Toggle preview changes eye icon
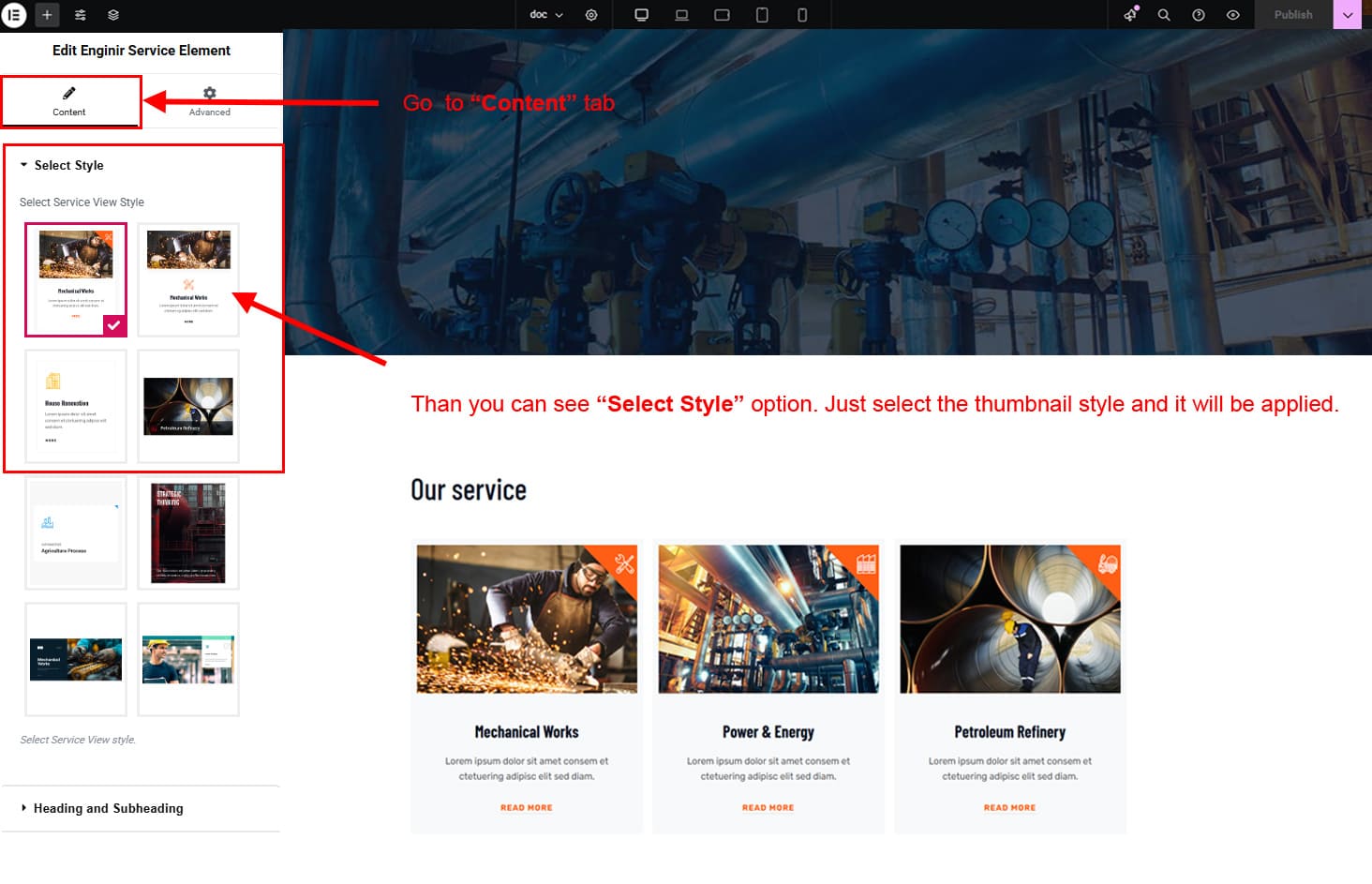Screen dimensions: 1372x884 tap(1233, 15)
